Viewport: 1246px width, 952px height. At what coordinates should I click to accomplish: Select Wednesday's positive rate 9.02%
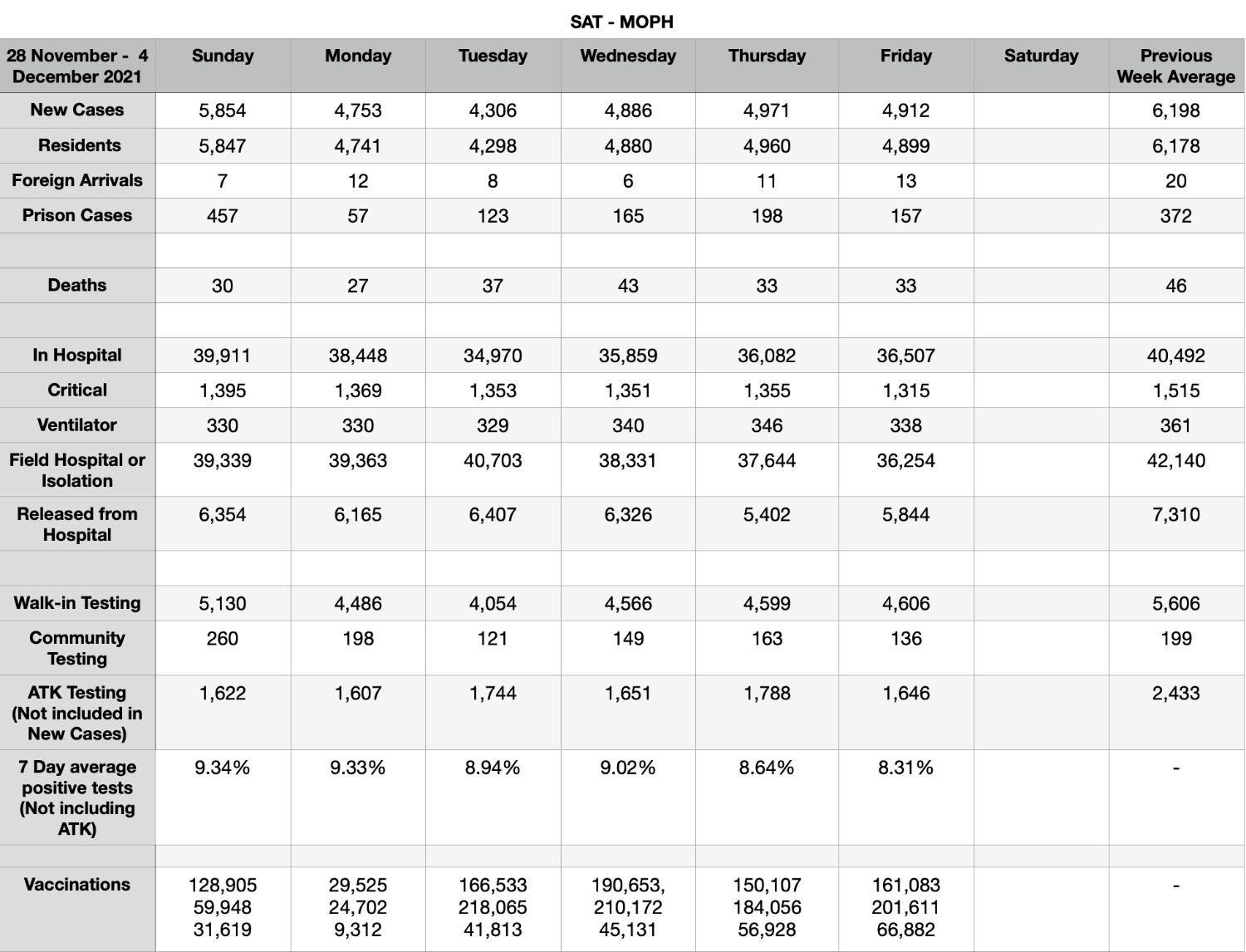coord(628,768)
